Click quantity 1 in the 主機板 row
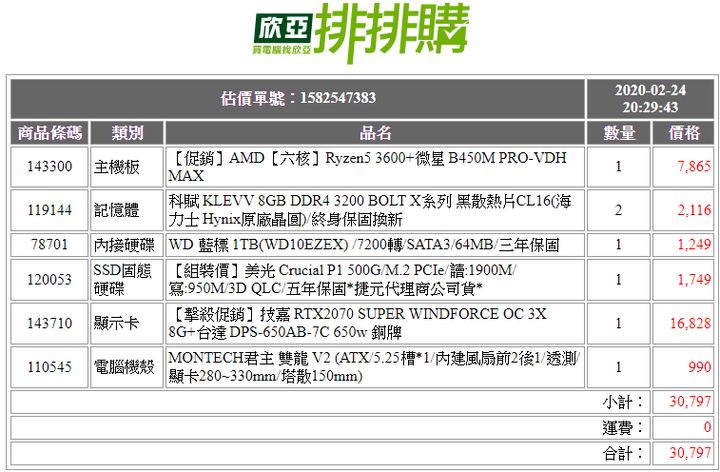This screenshot has height=472, width=720. click(x=619, y=167)
